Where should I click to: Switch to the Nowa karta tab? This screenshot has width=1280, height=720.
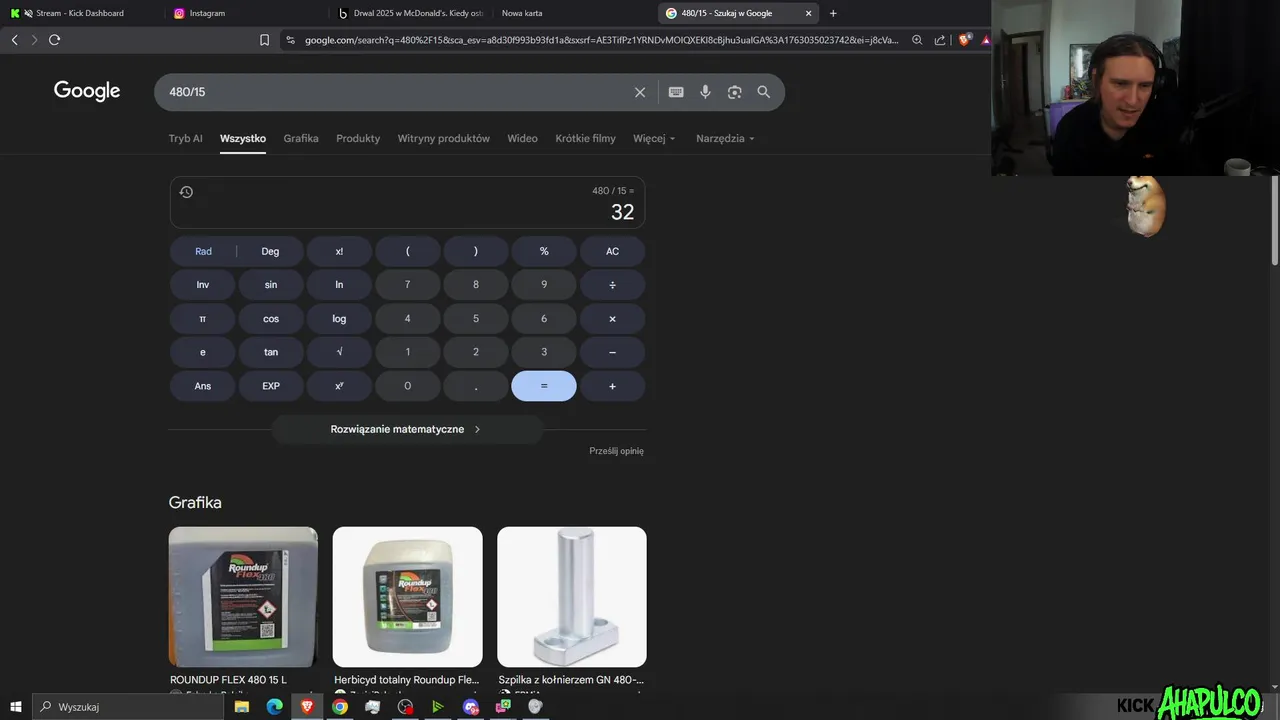pos(522,13)
